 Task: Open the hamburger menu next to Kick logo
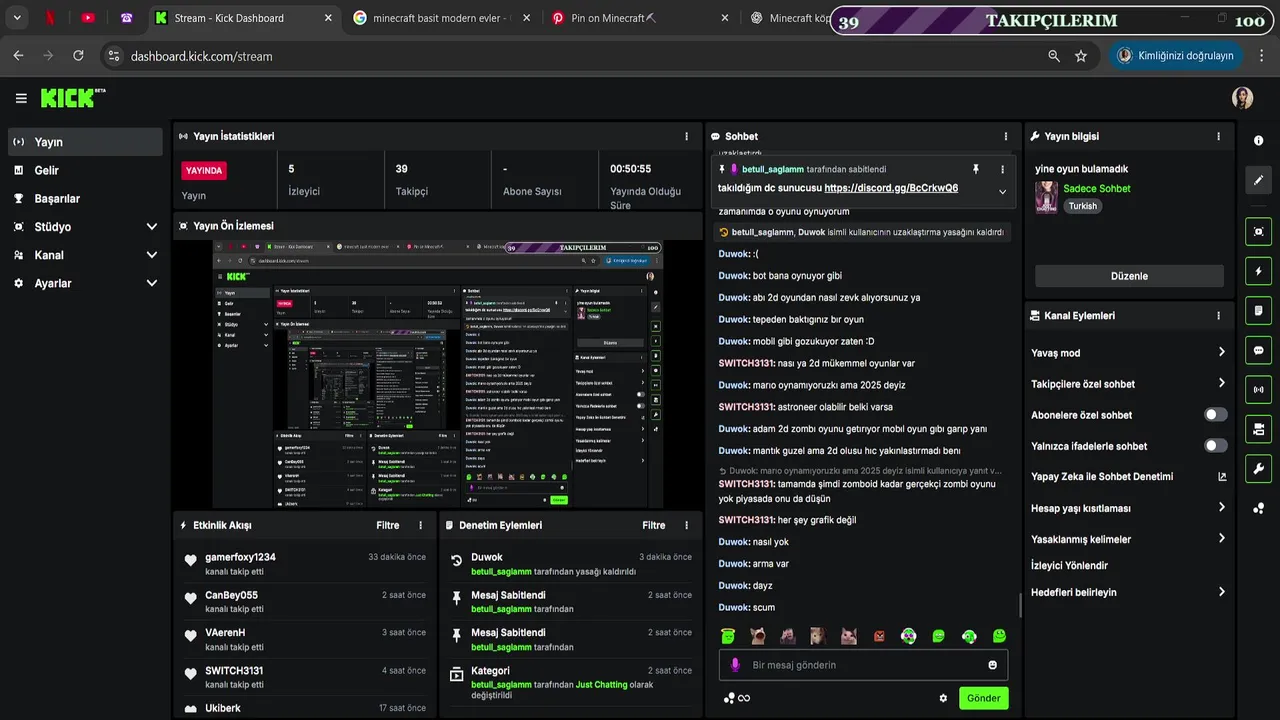pyautogui.click(x=21, y=98)
